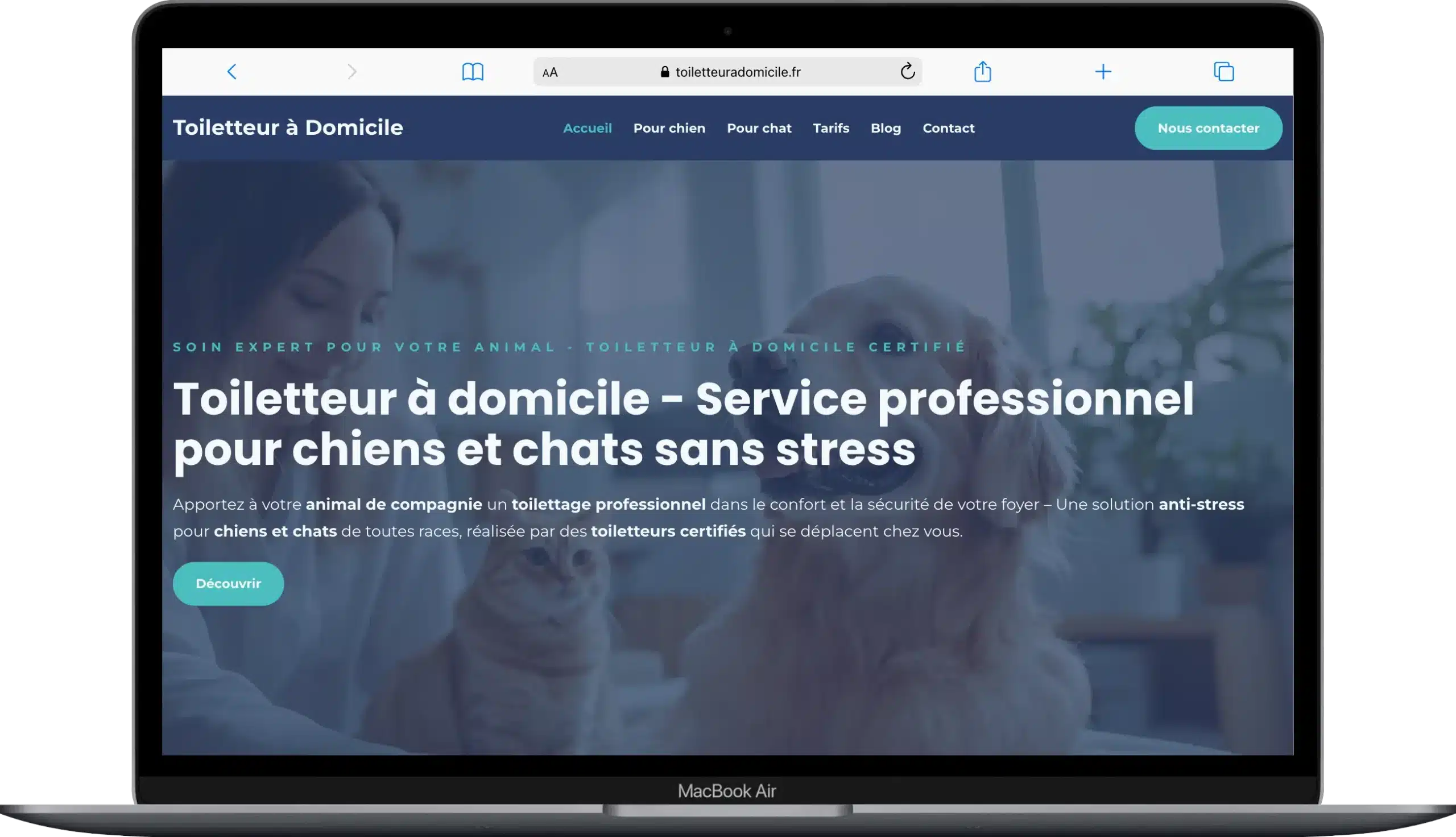Screen dimensions: 1456x837
Task: Focus the toiletteuradomicile.fr address field
Action: click(738, 72)
